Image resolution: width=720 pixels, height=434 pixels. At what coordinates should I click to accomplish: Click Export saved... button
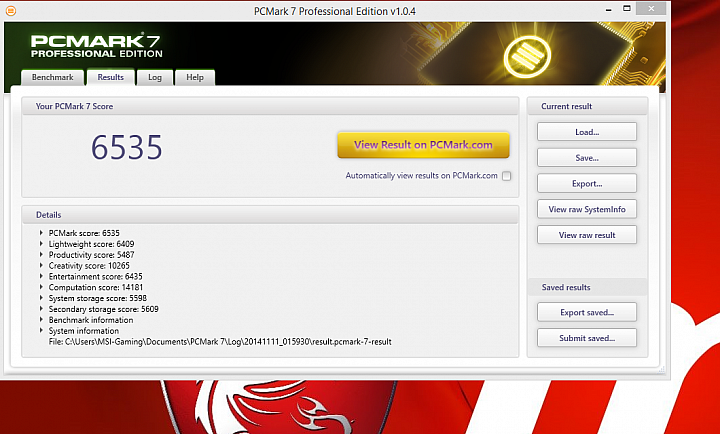pos(587,312)
